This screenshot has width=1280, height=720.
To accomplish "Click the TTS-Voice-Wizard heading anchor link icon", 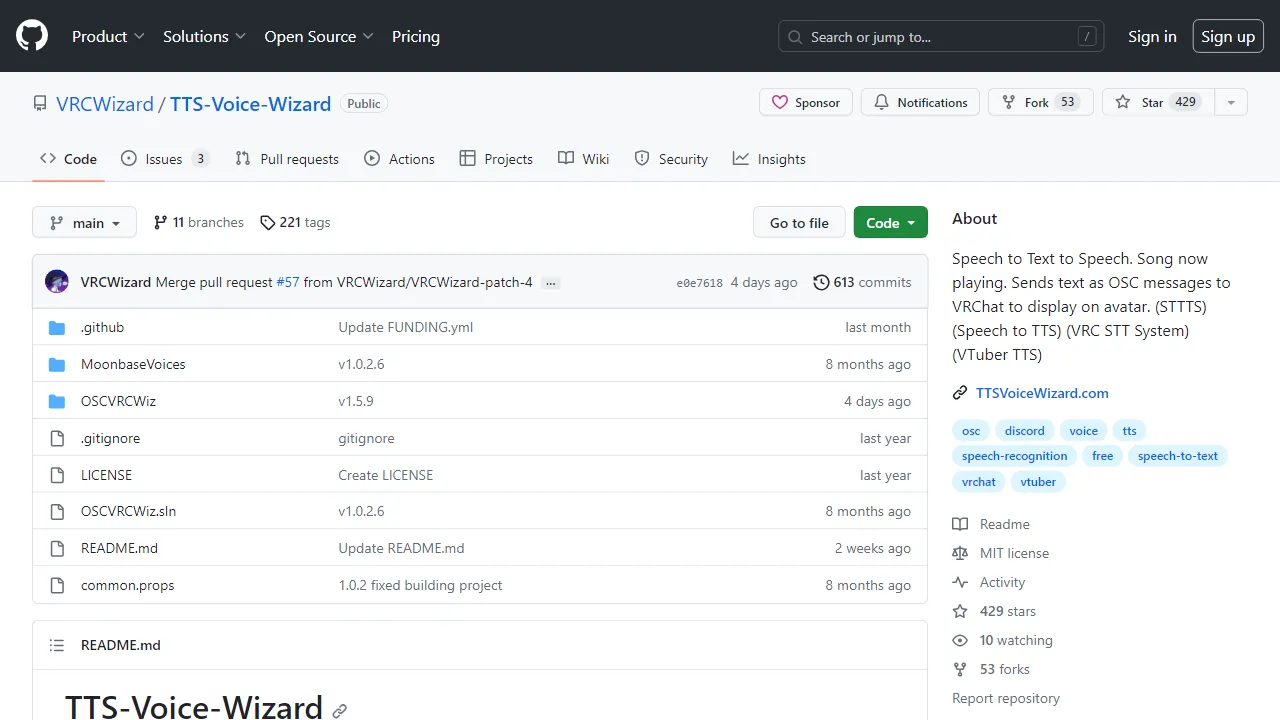I will pyautogui.click(x=340, y=711).
